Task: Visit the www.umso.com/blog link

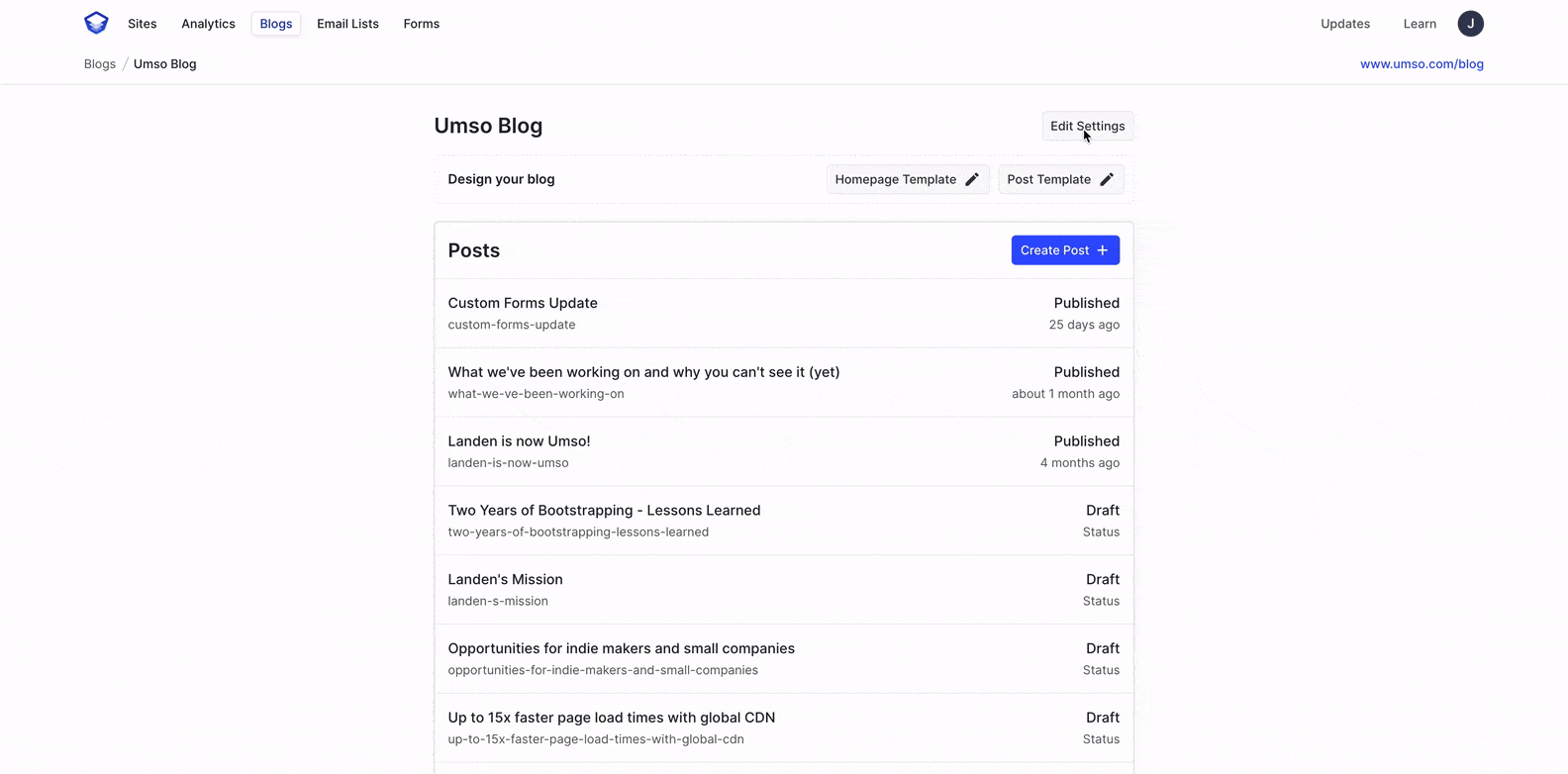Action: (1421, 64)
